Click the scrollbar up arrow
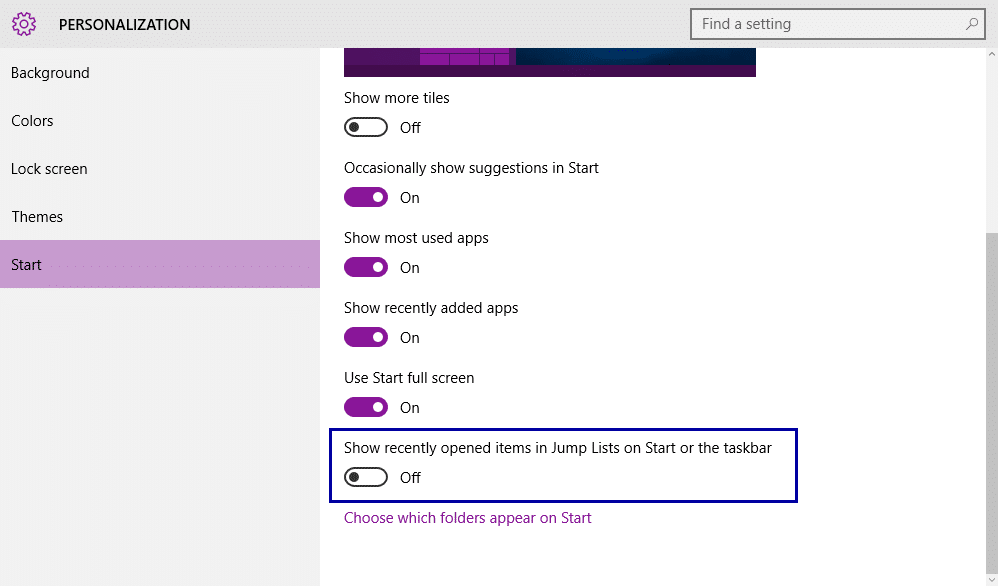This screenshot has width=998, height=586. pos(992,55)
